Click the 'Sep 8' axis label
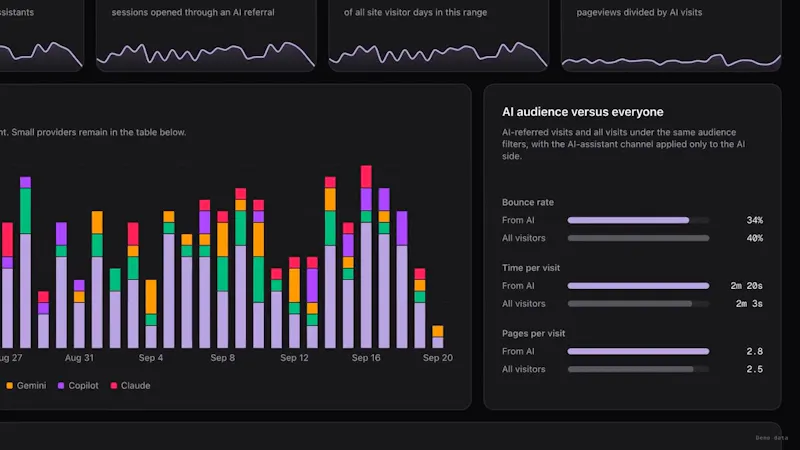This screenshot has height=450, width=800. pos(222,358)
